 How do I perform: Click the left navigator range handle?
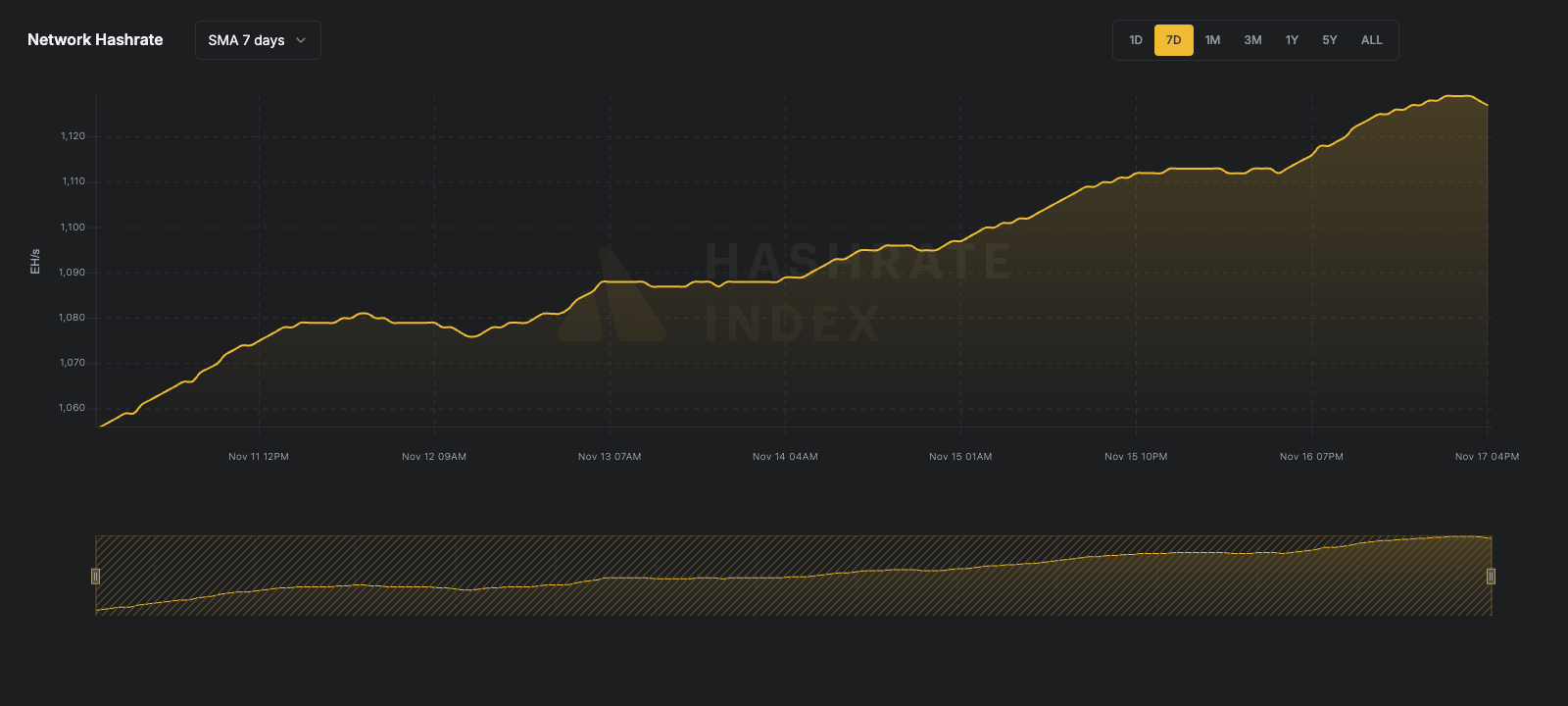96,576
